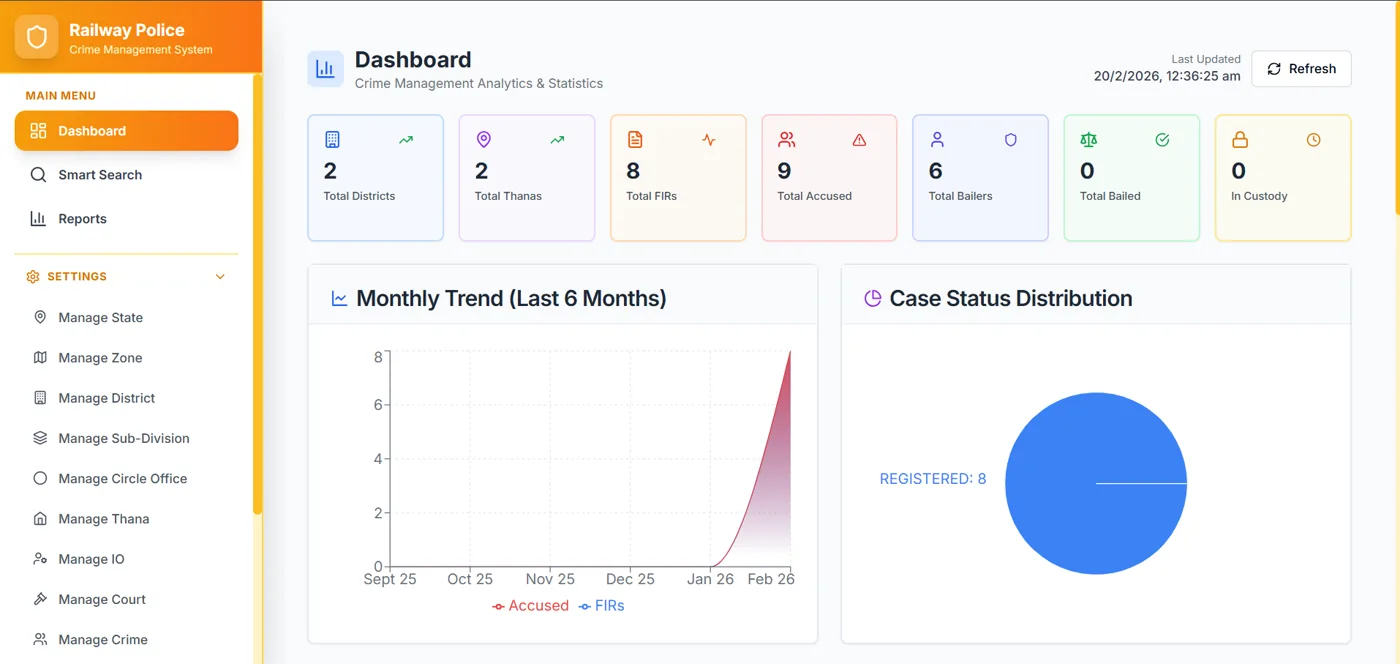The height and width of the screenshot is (664, 1400).
Task: Click the Manage State pin icon
Action: tap(40, 317)
